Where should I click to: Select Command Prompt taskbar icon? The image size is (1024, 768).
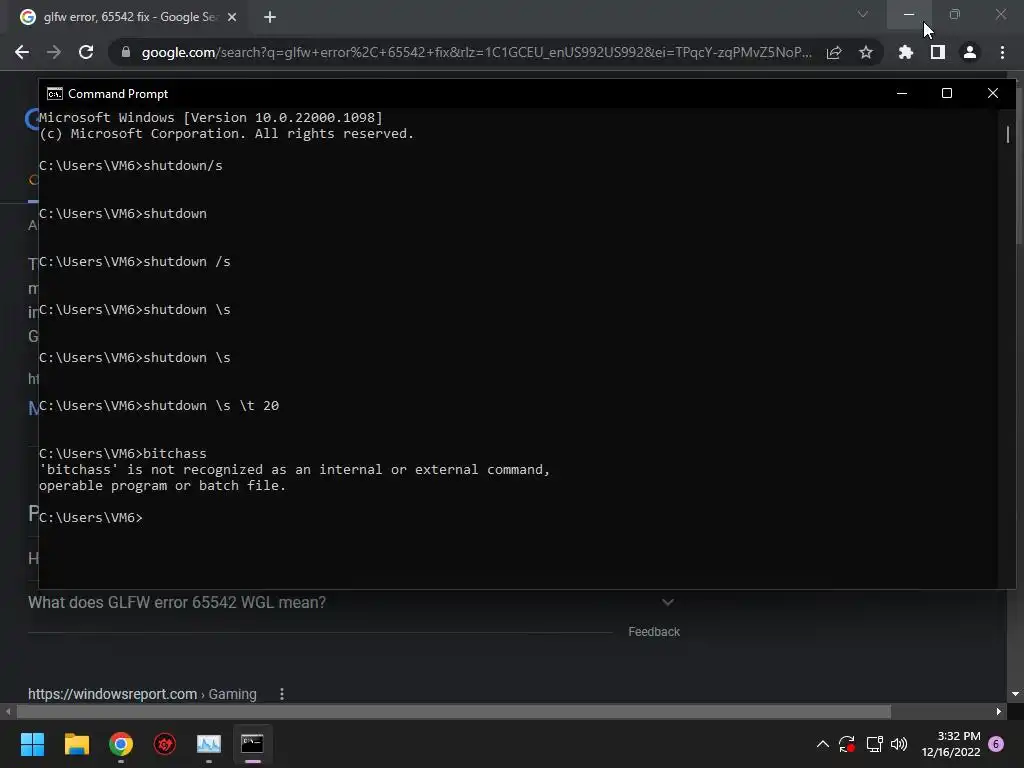pos(253,744)
